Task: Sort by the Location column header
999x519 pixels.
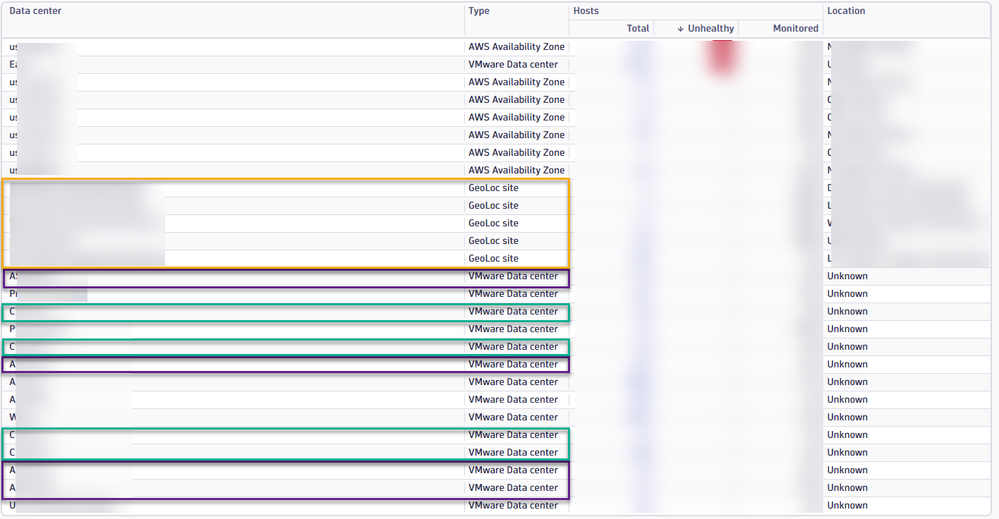Action: click(x=846, y=11)
